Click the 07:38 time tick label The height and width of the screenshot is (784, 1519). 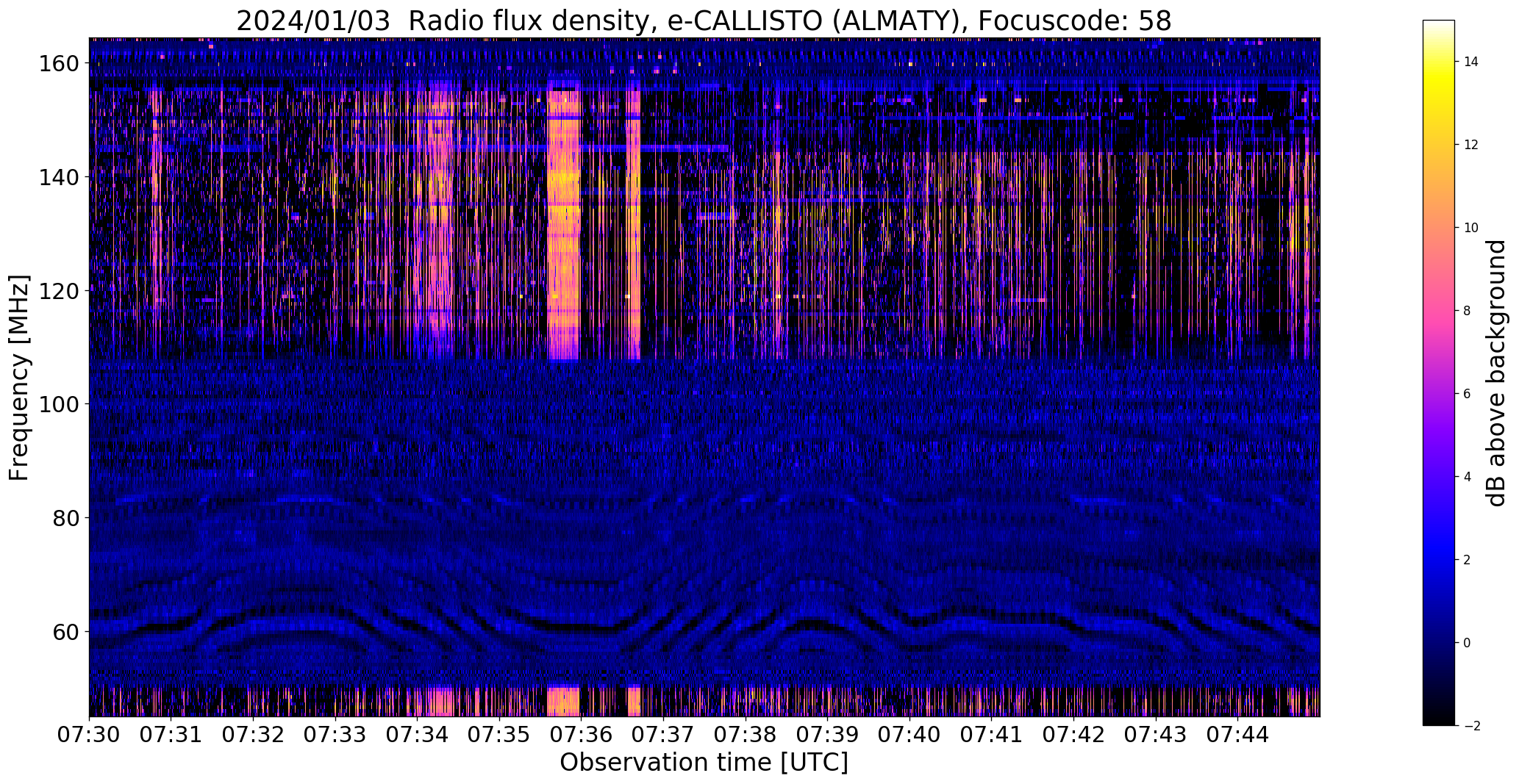[746, 734]
